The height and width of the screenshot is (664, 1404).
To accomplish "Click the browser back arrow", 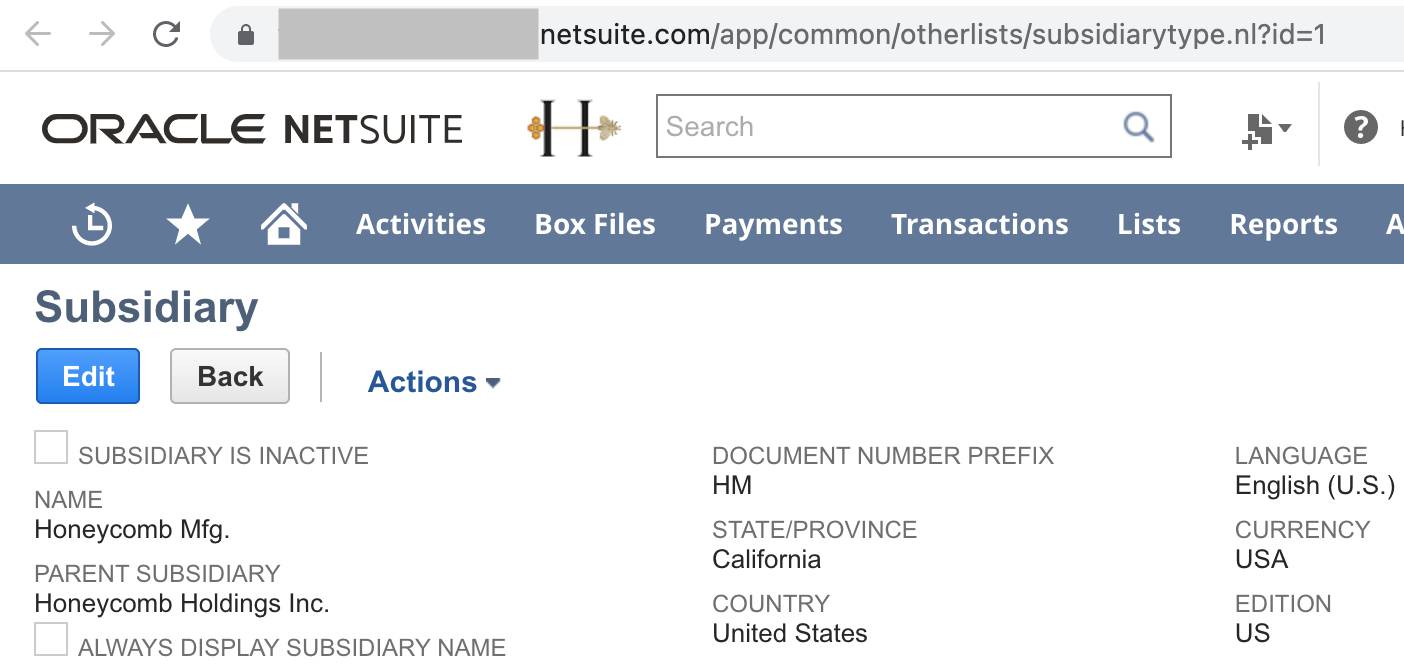I will point(38,35).
